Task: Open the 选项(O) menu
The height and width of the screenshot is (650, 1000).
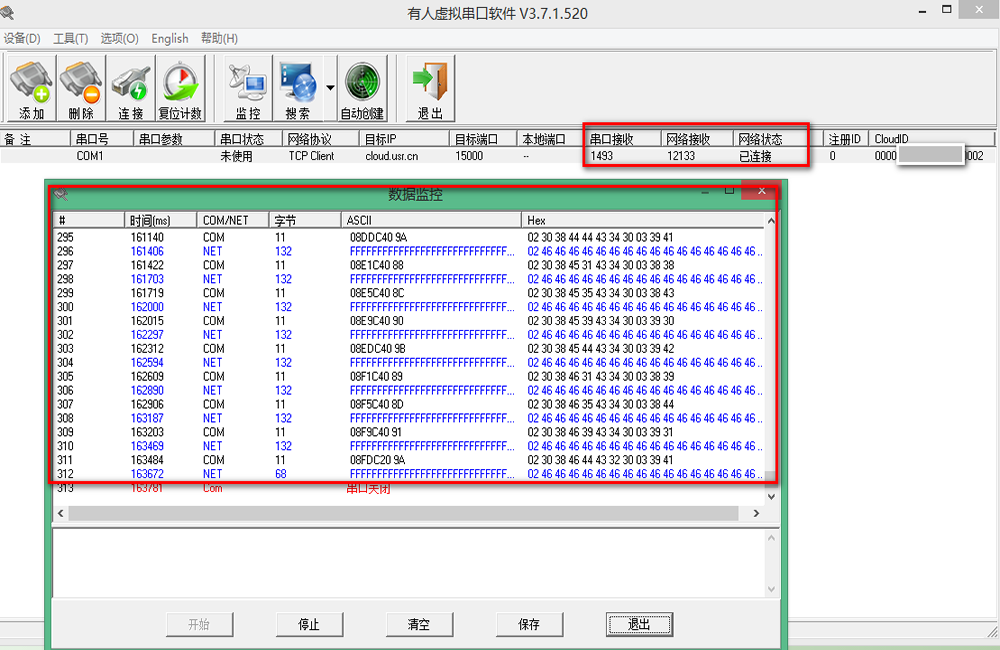Action: (119, 39)
